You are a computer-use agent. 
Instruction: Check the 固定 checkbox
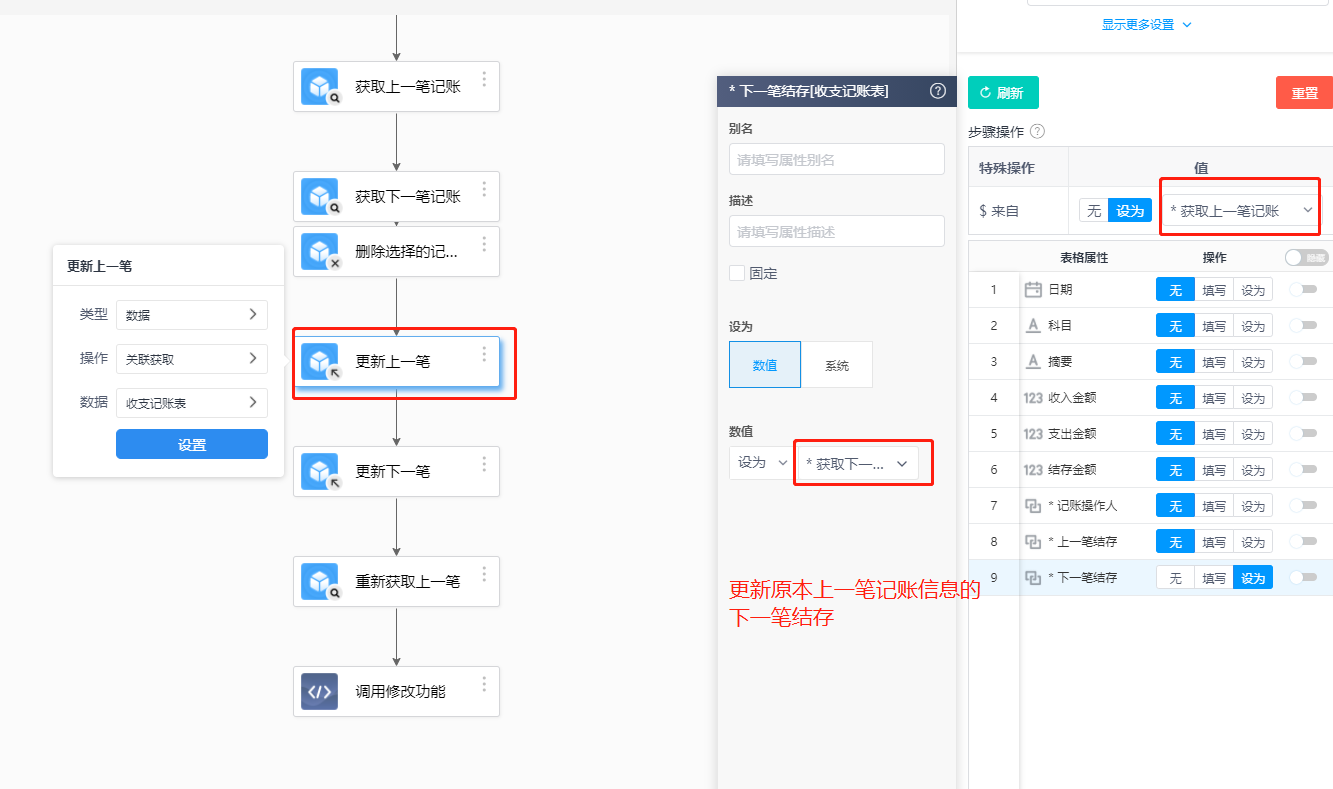[737, 273]
